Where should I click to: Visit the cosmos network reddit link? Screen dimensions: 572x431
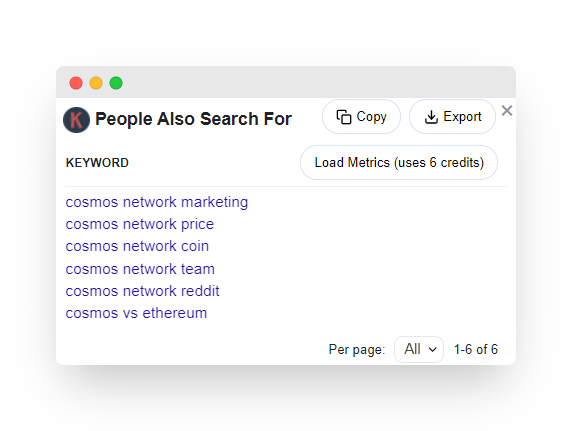click(142, 291)
